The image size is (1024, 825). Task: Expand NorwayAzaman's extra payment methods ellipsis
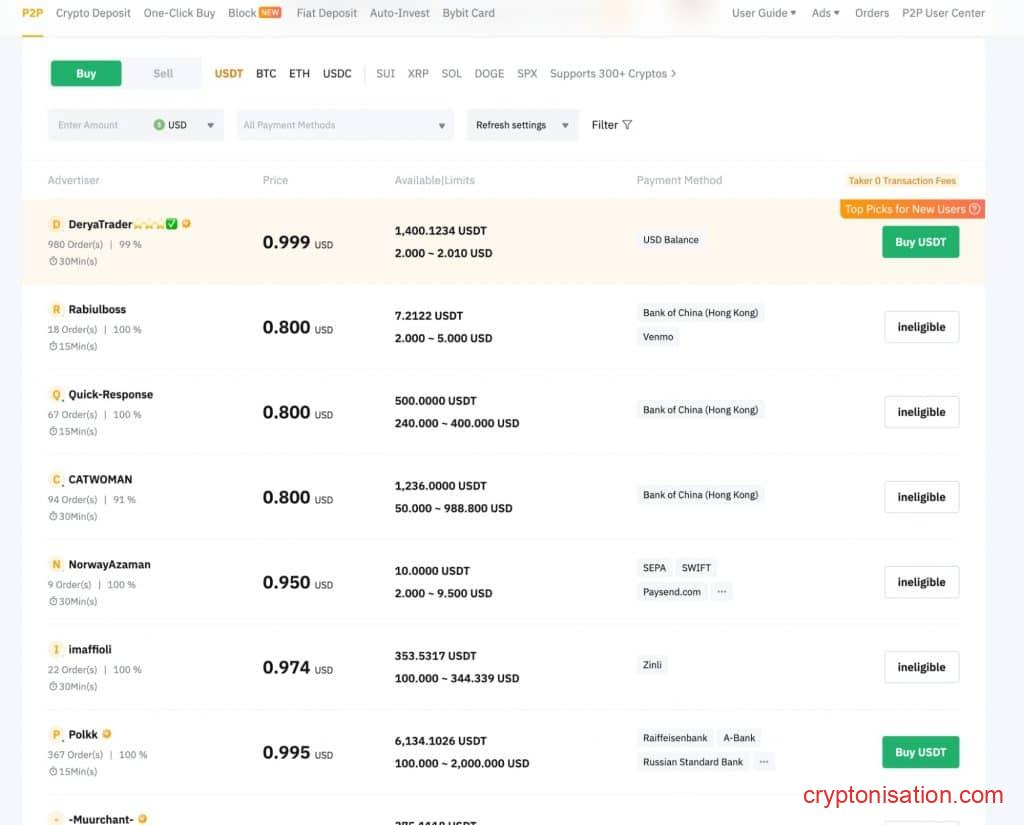[x=721, y=591]
